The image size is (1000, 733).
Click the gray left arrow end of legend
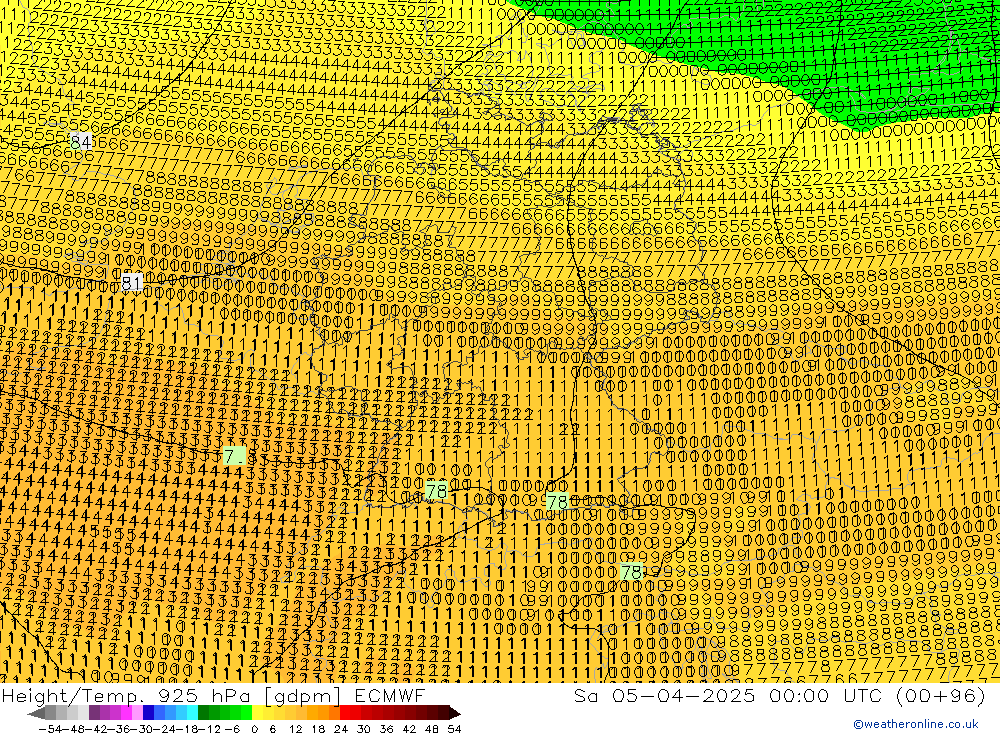pos(36,713)
